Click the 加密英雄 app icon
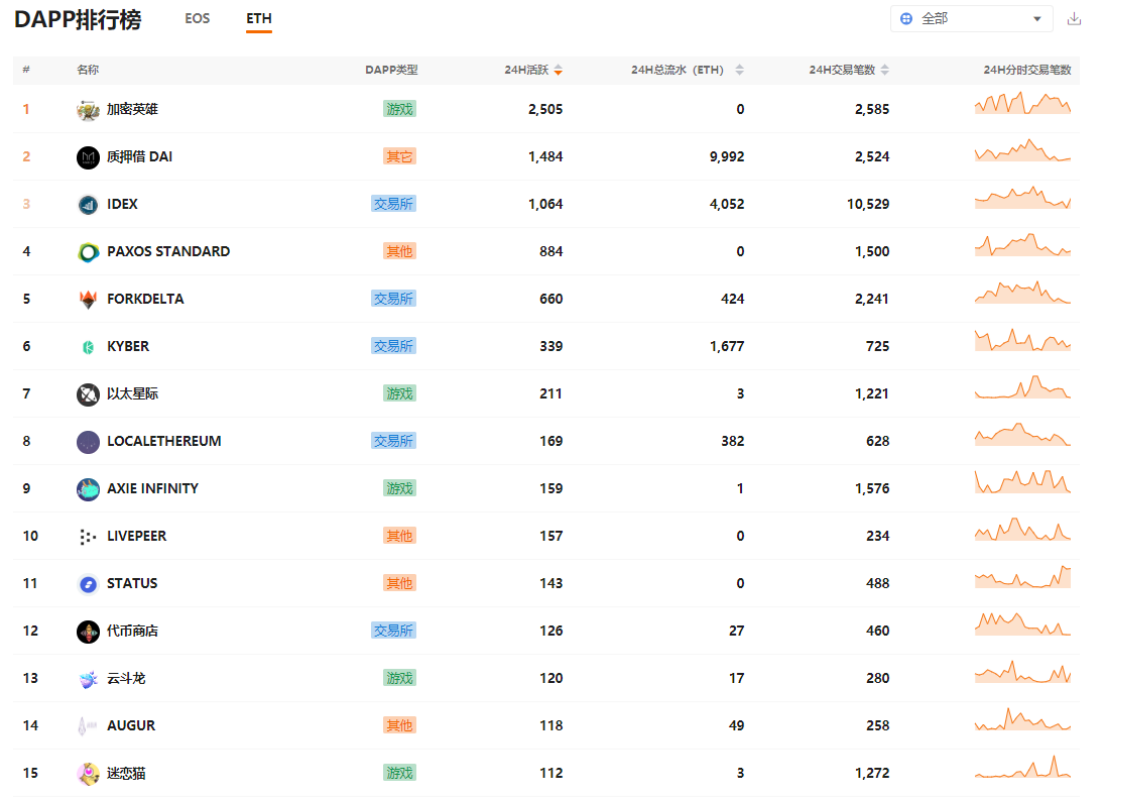The image size is (1132, 807). coord(88,110)
